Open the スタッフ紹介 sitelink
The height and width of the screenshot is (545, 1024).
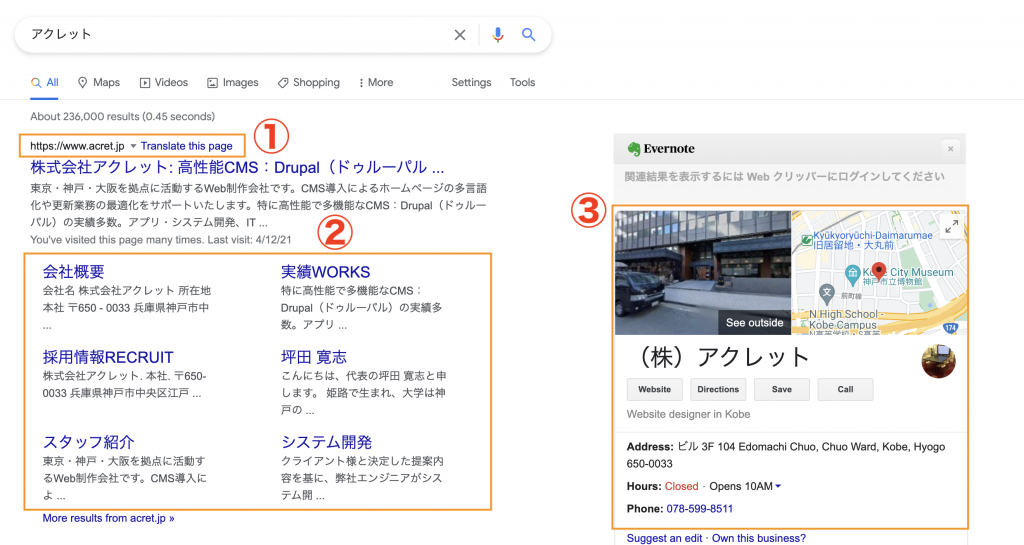(x=88, y=442)
